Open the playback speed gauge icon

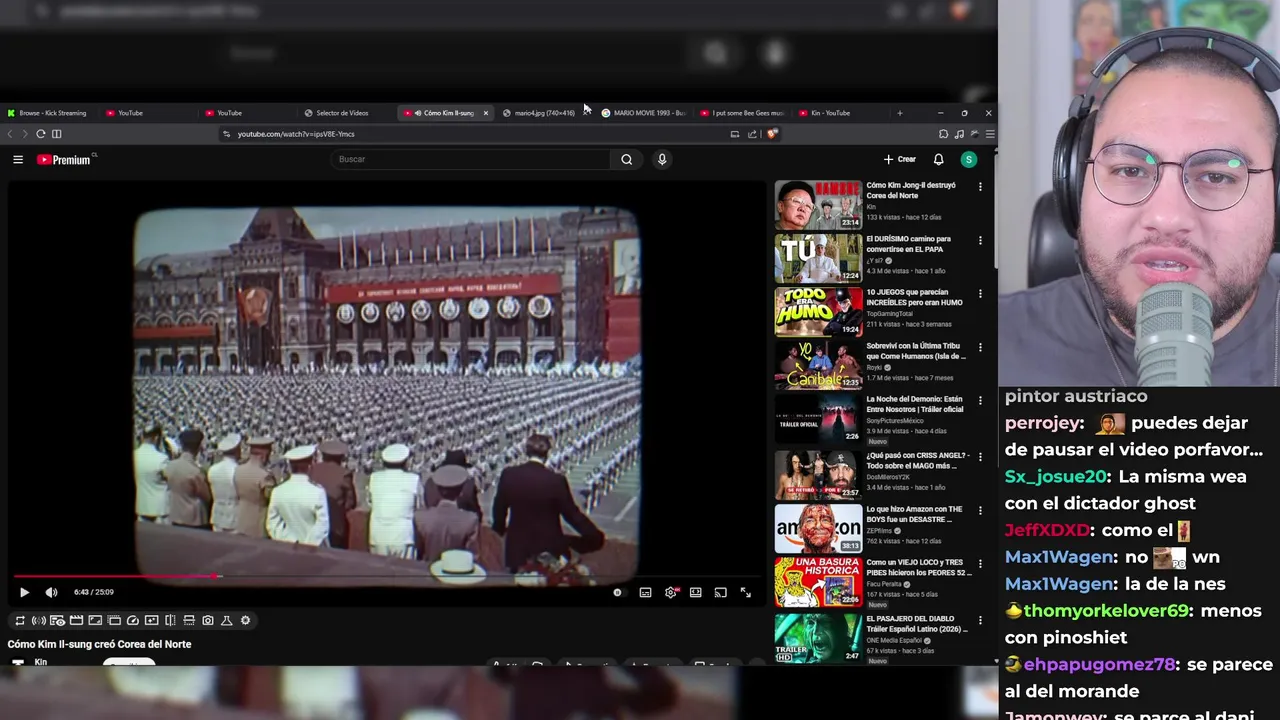point(132,620)
